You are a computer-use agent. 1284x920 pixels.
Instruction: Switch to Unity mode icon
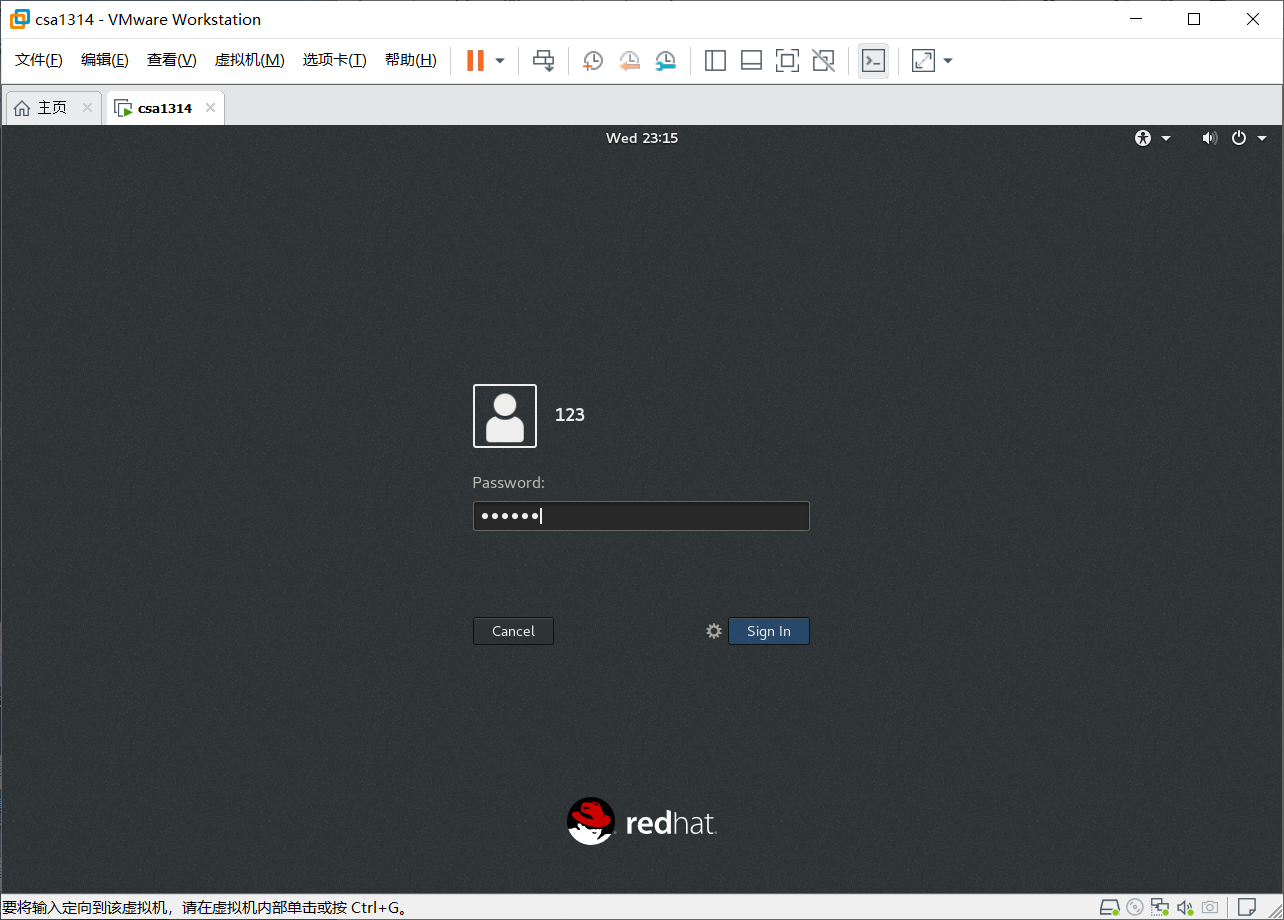click(823, 61)
